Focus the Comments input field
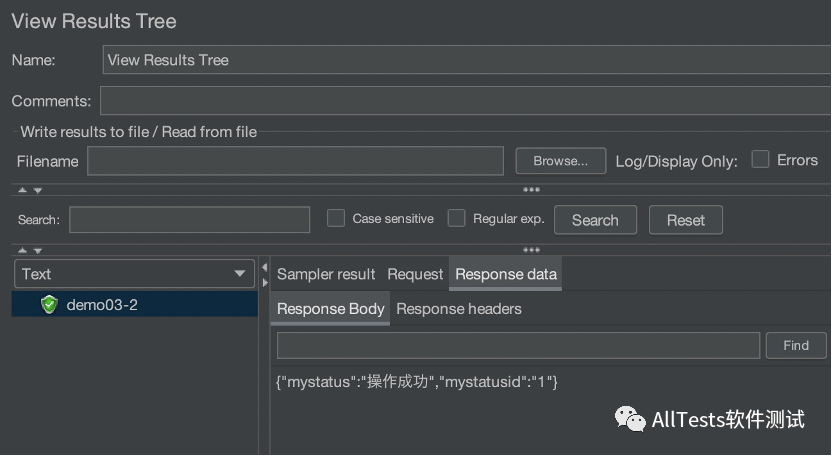832x456 pixels. click(465, 101)
